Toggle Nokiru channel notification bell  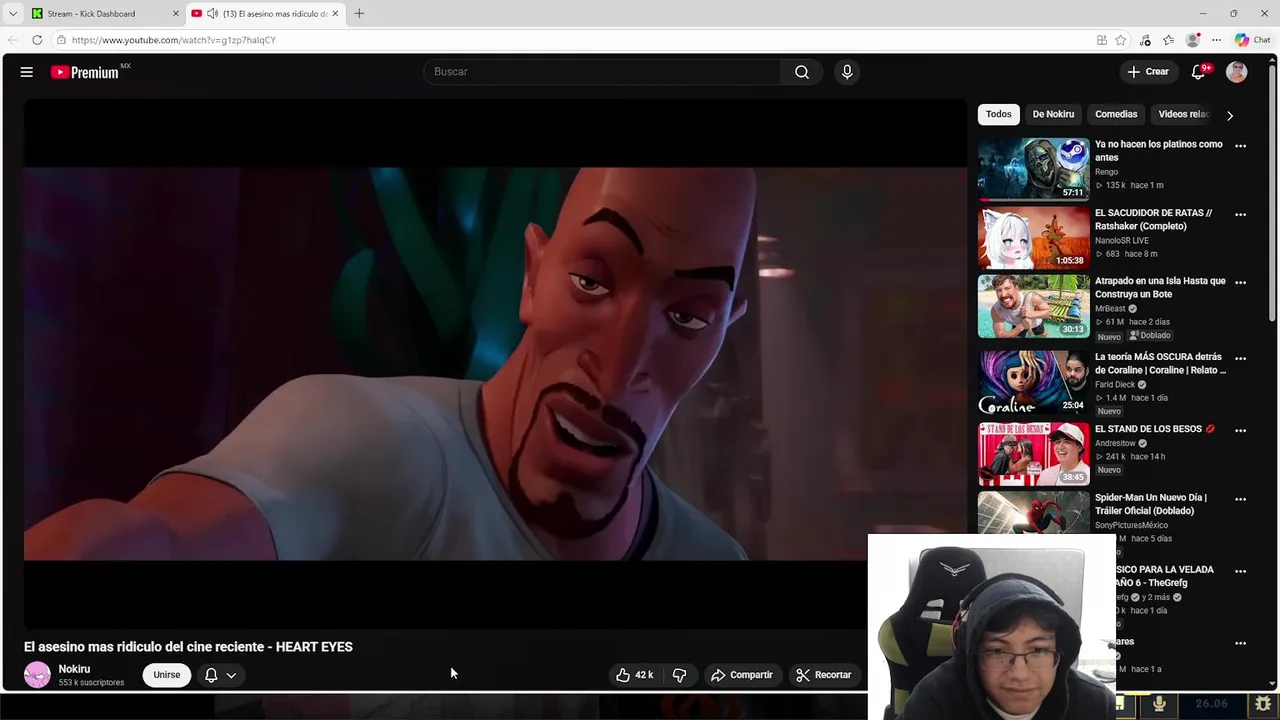point(211,675)
